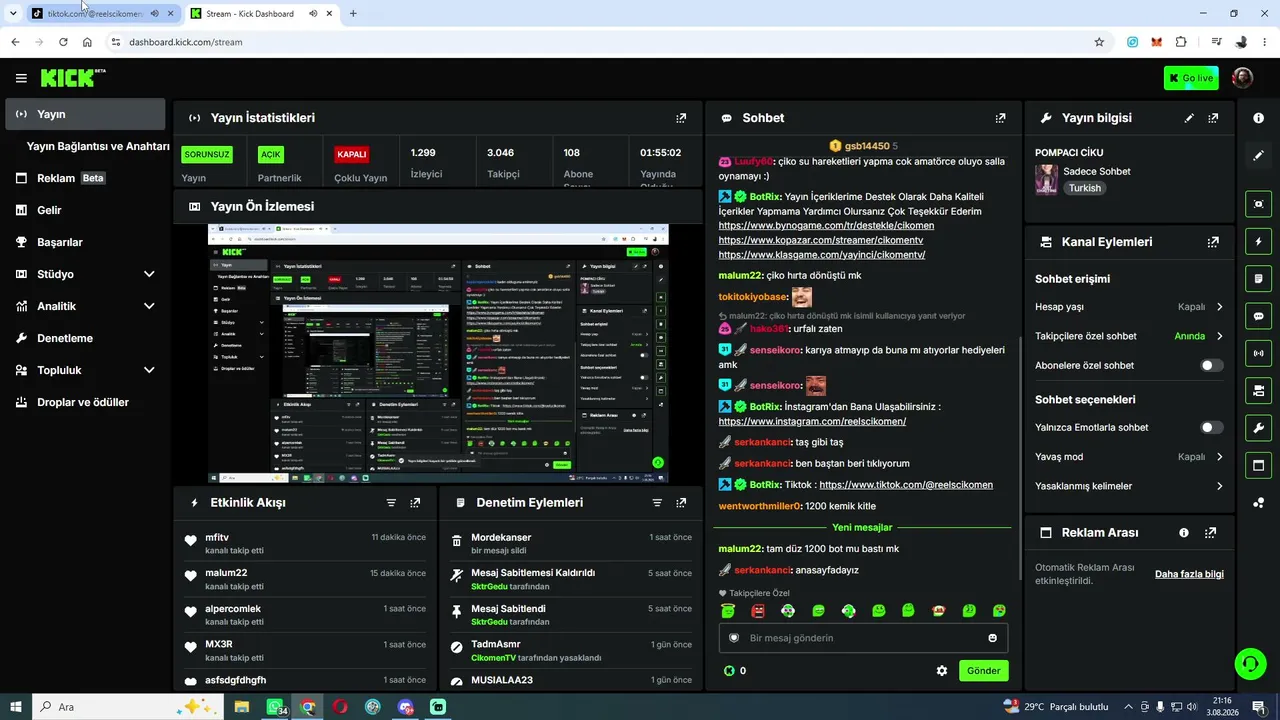This screenshot has width=1280, height=720.
Task: Open the emoji picker in the message box
Action: [992, 638]
